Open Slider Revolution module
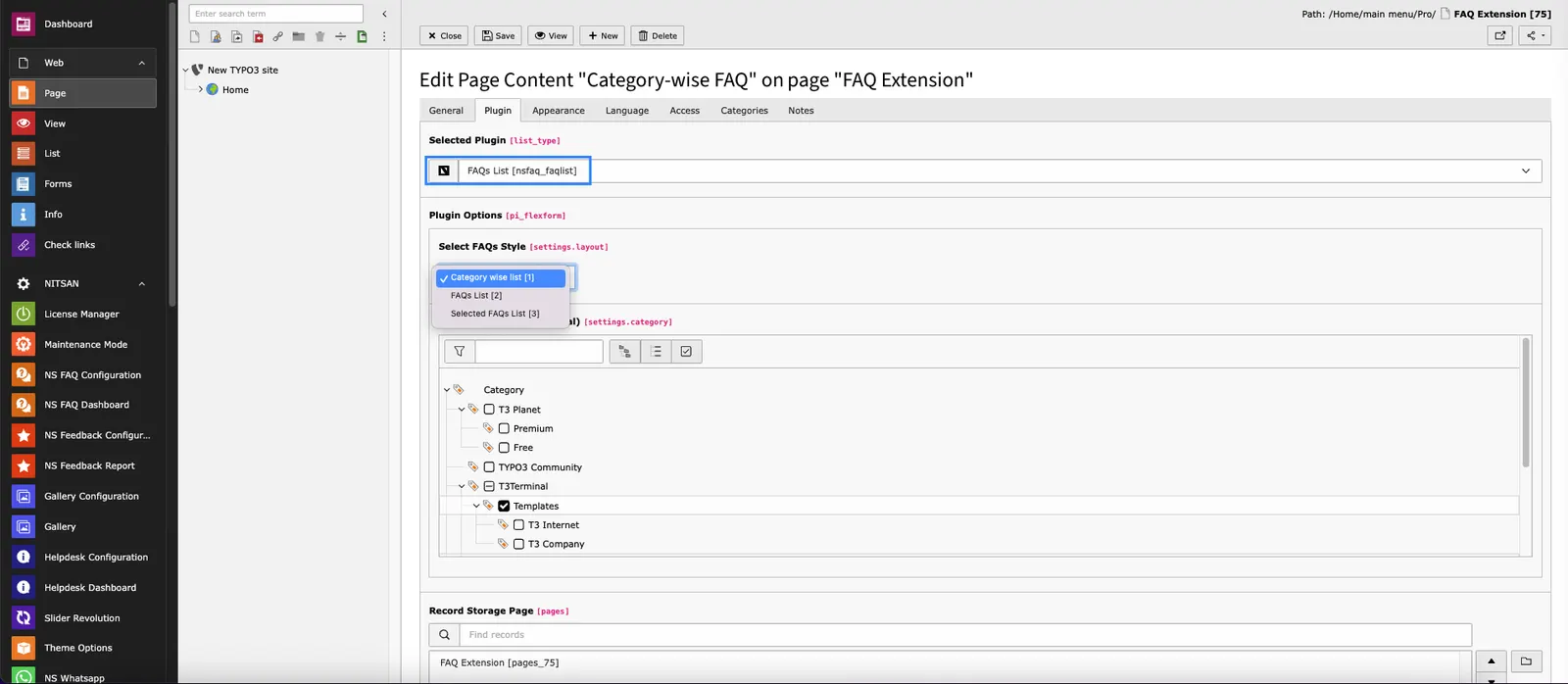This screenshot has height=684, width=1568. 83,618
